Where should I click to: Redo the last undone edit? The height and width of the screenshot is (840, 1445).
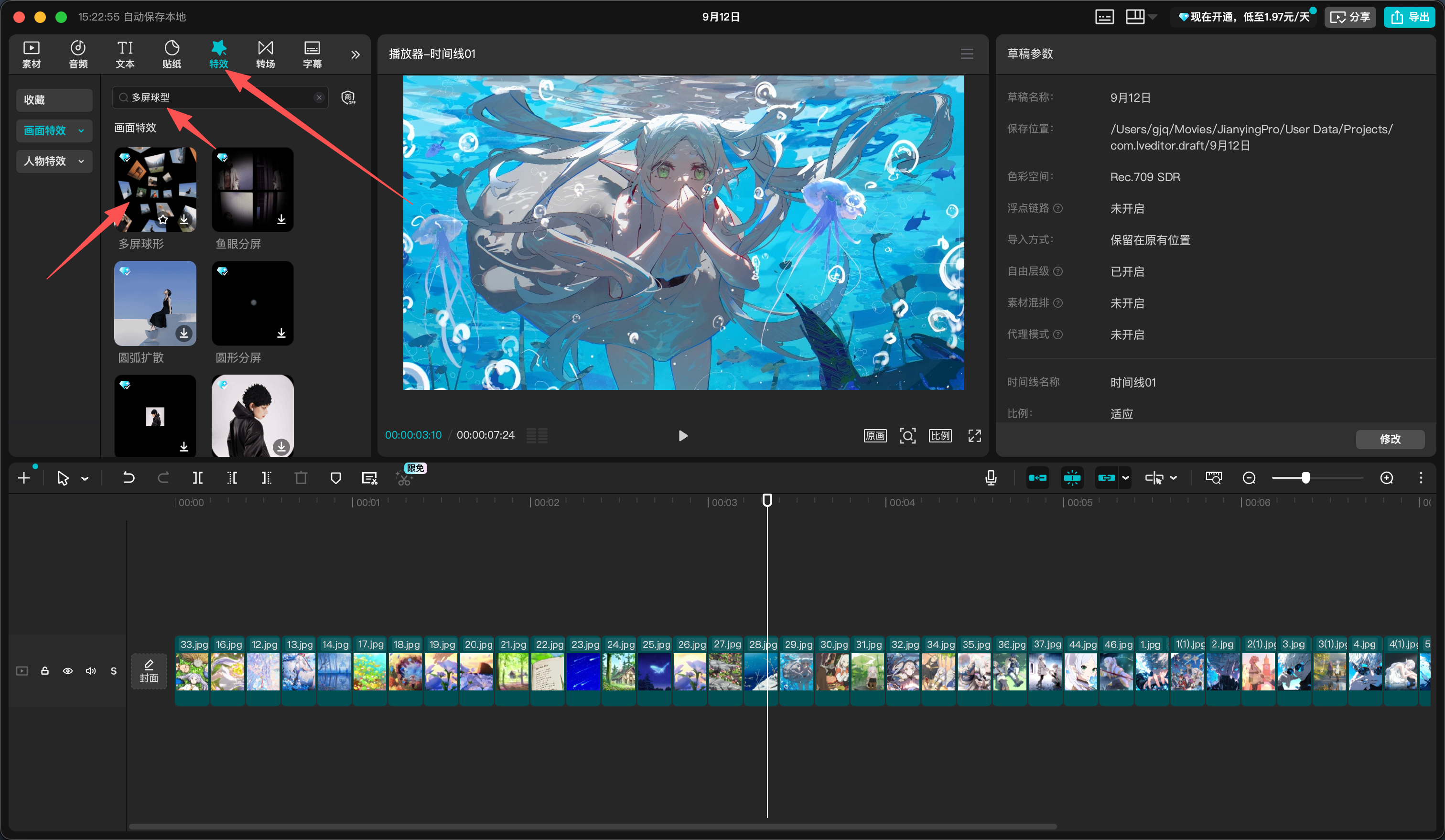click(163, 478)
